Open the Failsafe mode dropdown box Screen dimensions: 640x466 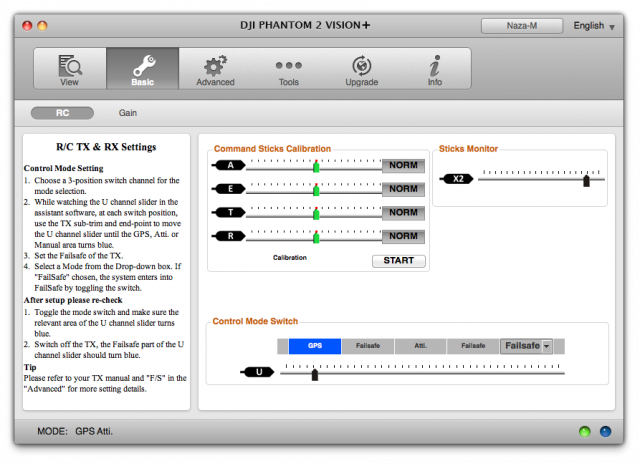527,346
